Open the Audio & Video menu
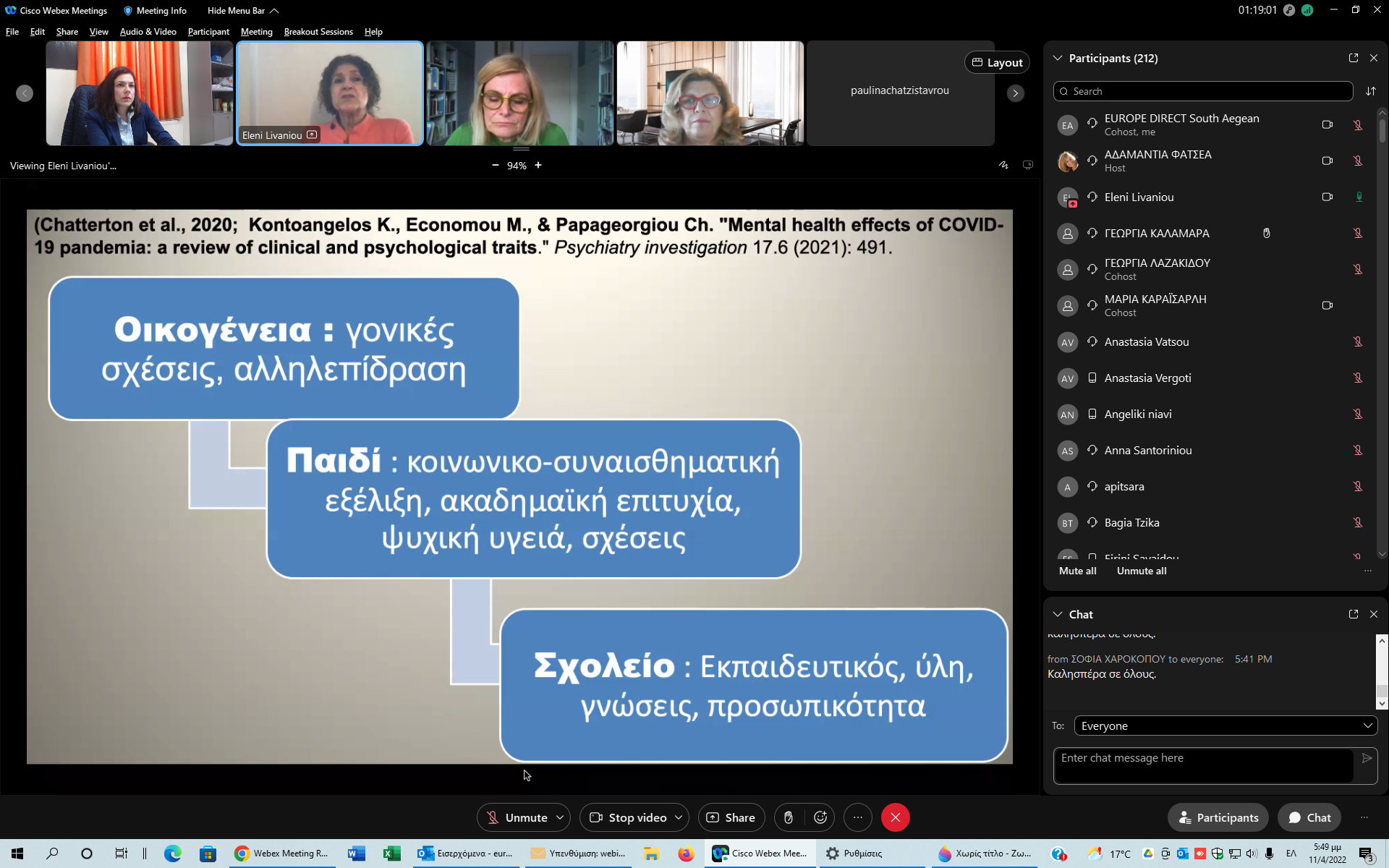The height and width of the screenshot is (868, 1389). (x=148, y=32)
